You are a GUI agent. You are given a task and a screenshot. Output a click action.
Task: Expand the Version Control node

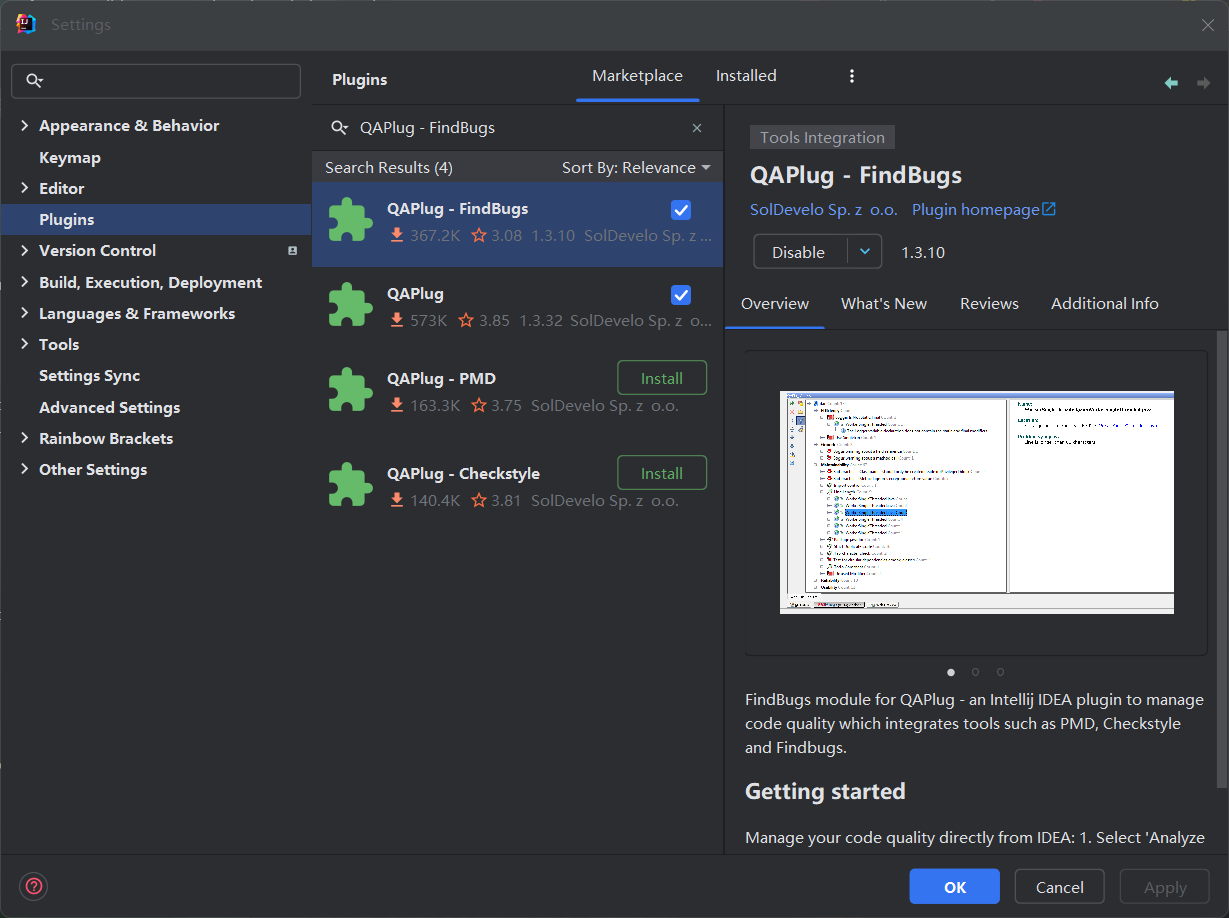[25, 251]
